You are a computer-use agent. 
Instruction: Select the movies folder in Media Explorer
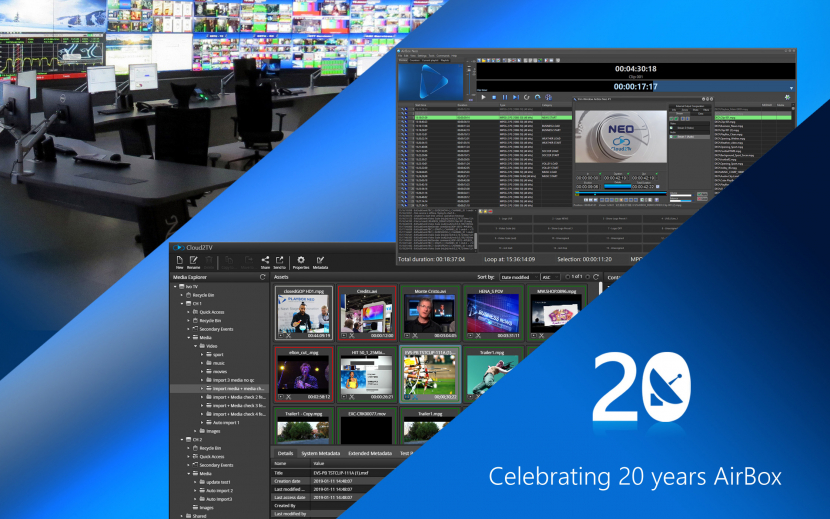tap(220, 371)
